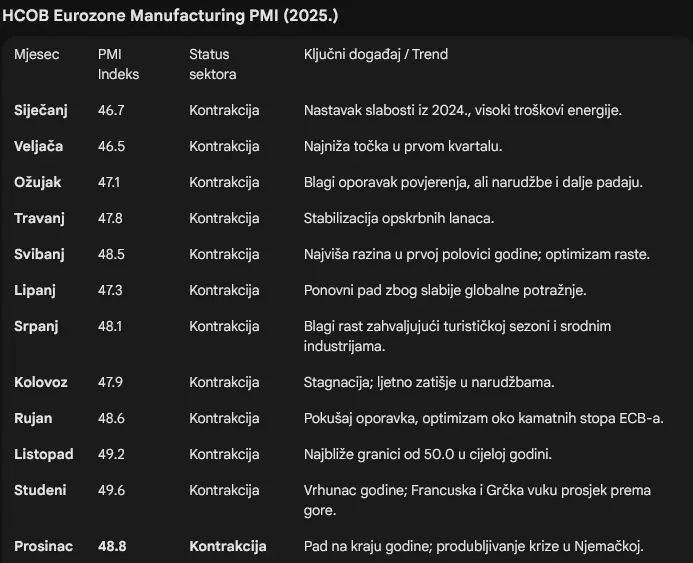
Task: Click the "Rujan" month cell
Action: (33, 418)
